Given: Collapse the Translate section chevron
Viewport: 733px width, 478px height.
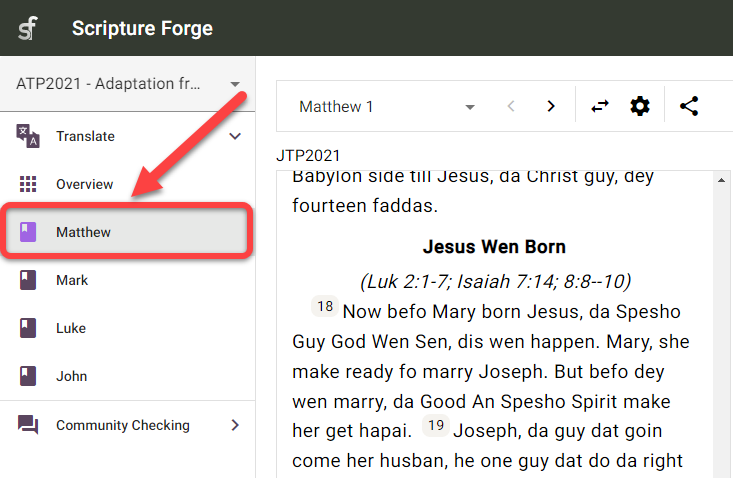Looking at the screenshot, I should click(236, 136).
